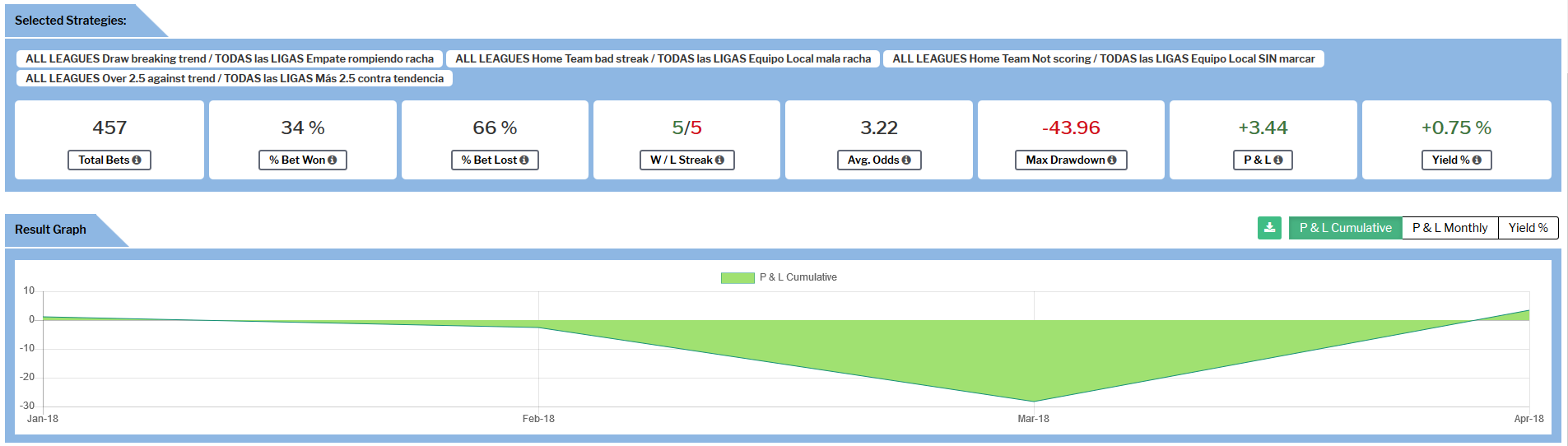Viewport: 1568px width, 446px height.
Task: Click info icon next to P & L label
Action: tap(1278, 160)
